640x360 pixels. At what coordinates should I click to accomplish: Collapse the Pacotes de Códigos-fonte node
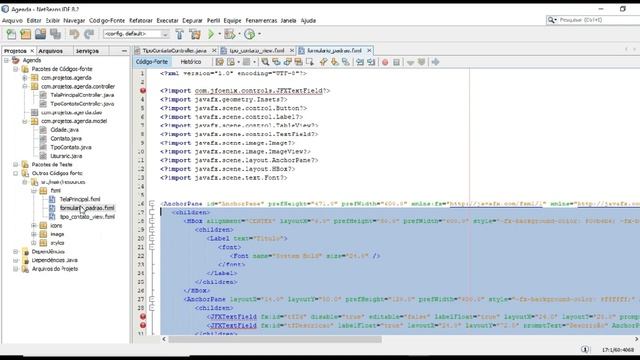point(16,69)
